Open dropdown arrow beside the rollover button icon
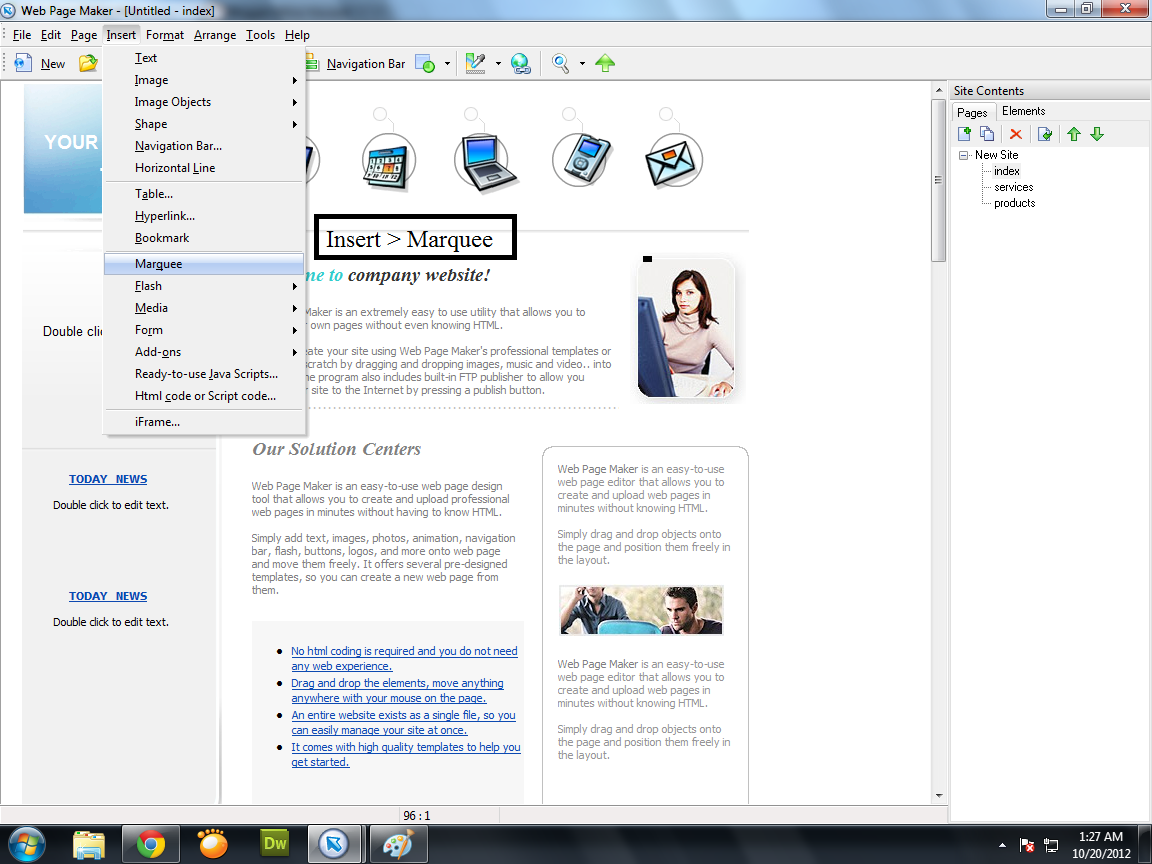 click(447, 64)
